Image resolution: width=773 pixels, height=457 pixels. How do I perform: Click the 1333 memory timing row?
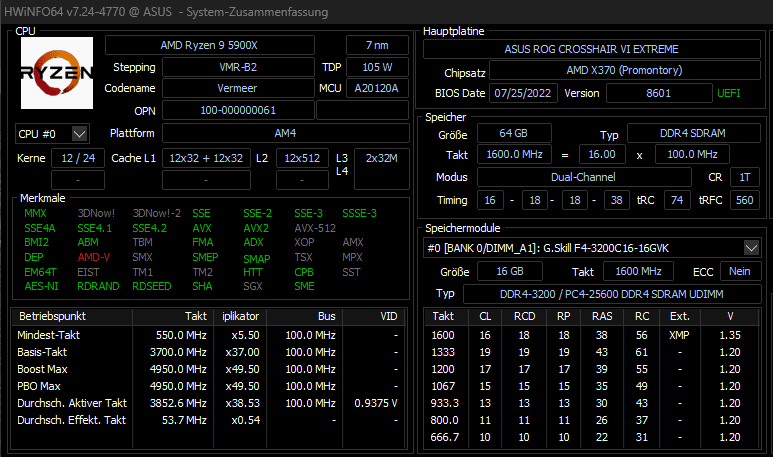[592, 352]
